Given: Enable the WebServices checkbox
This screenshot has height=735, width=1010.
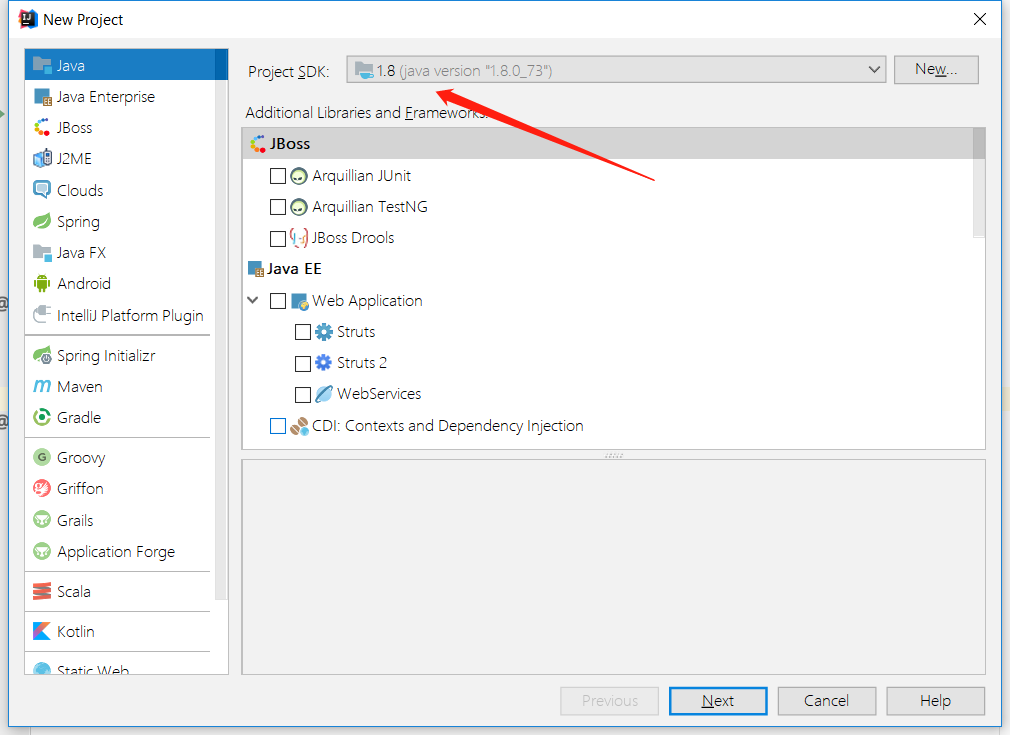Looking at the screenshot, I should click(303, 394).
